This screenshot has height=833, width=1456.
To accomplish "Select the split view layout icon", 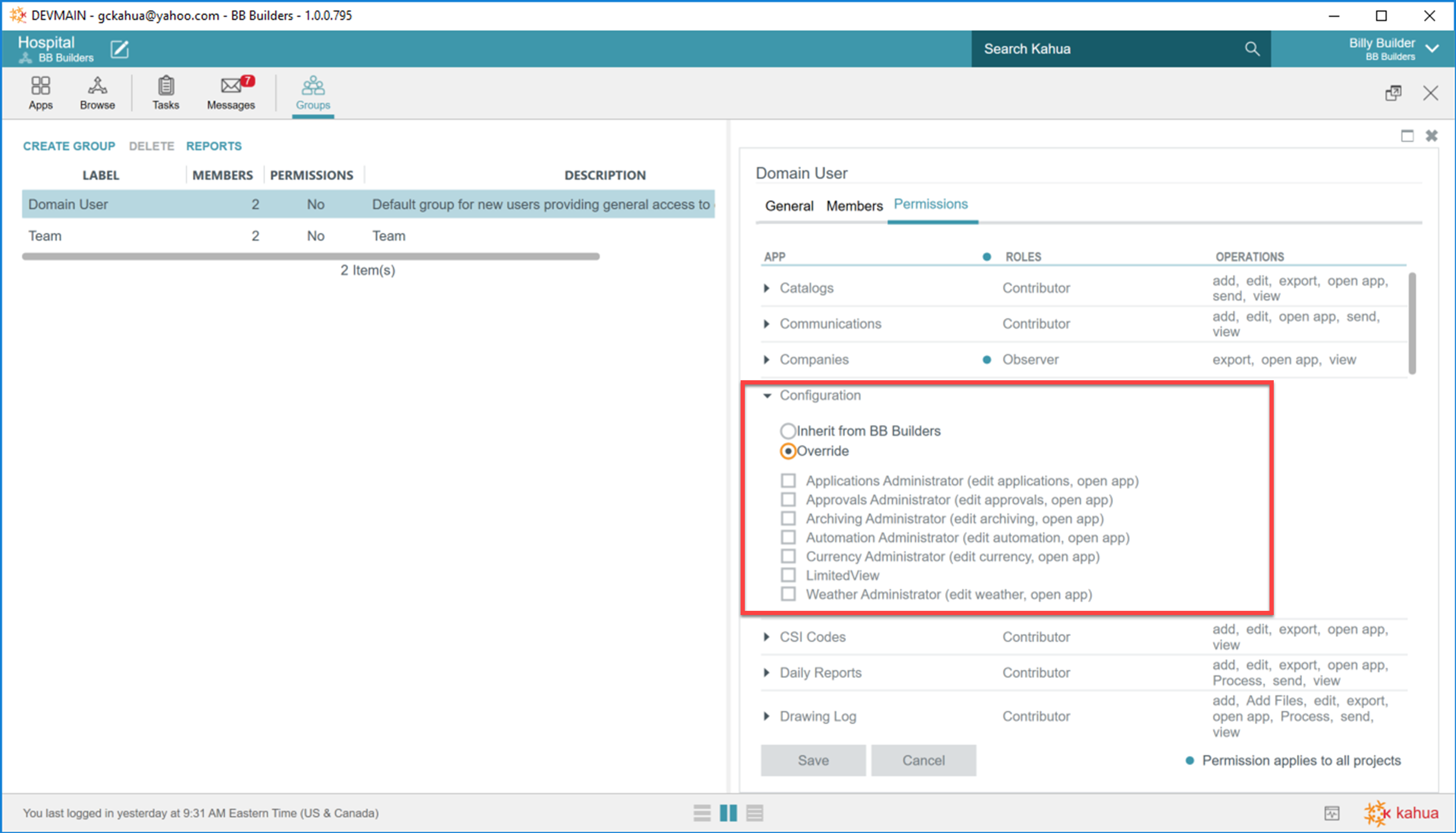I will [x=727, y=813].
